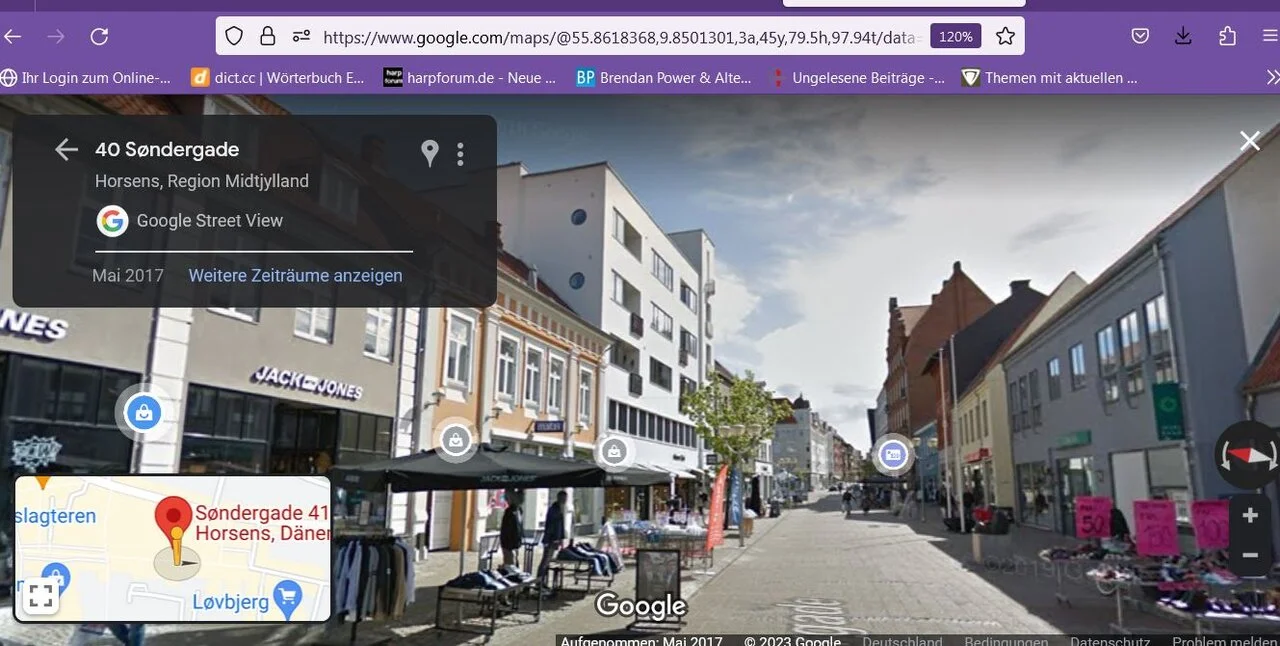The height and width of the screenshot is (646, 1280).
Task: Zoom in using the plus control
Action: [x=1249, y=515]
